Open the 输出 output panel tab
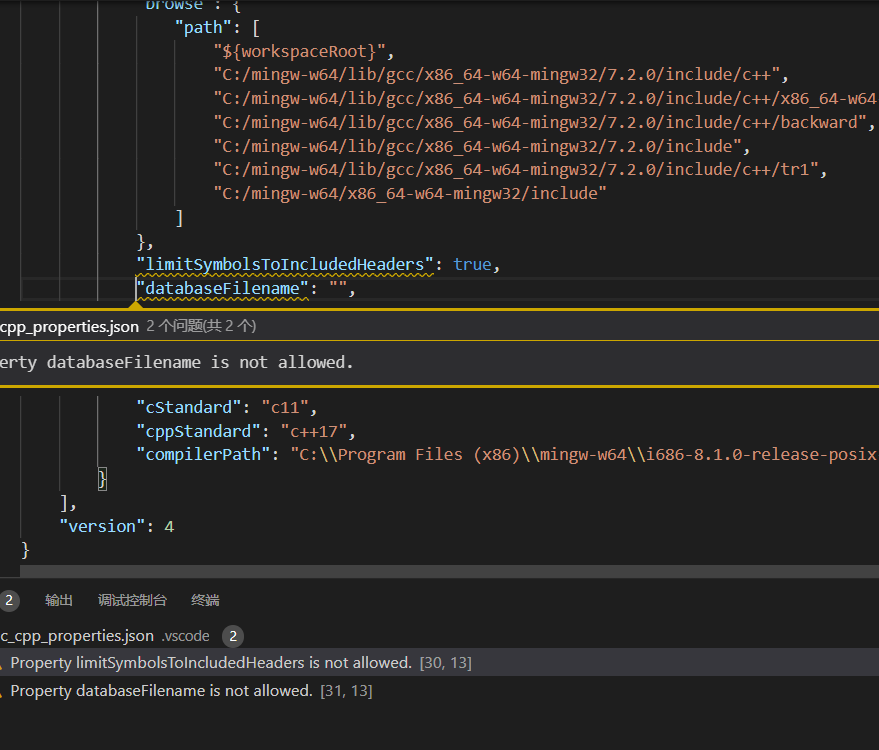The image size is (879, 750). click(59, 600)
